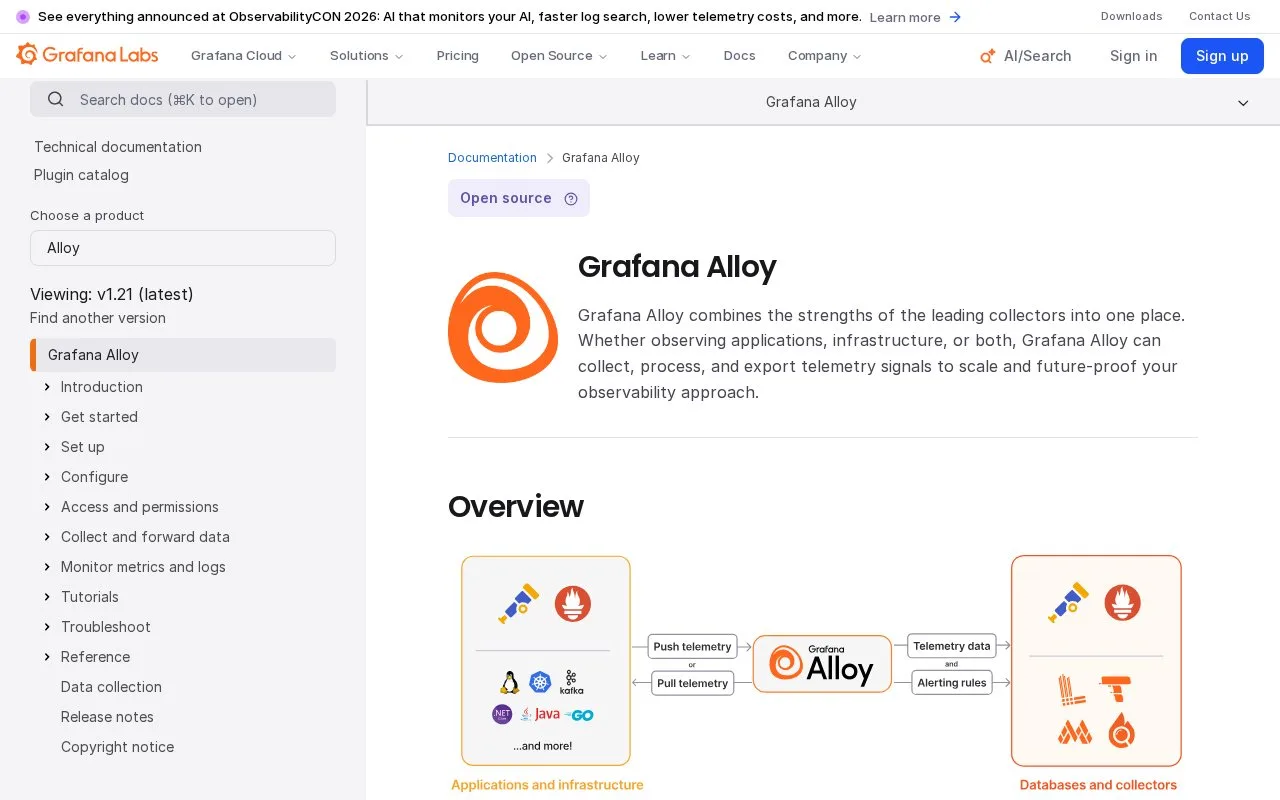The image size is (1280, 800).
Task: Open the Downloads link
Action: coord(1132,16)
